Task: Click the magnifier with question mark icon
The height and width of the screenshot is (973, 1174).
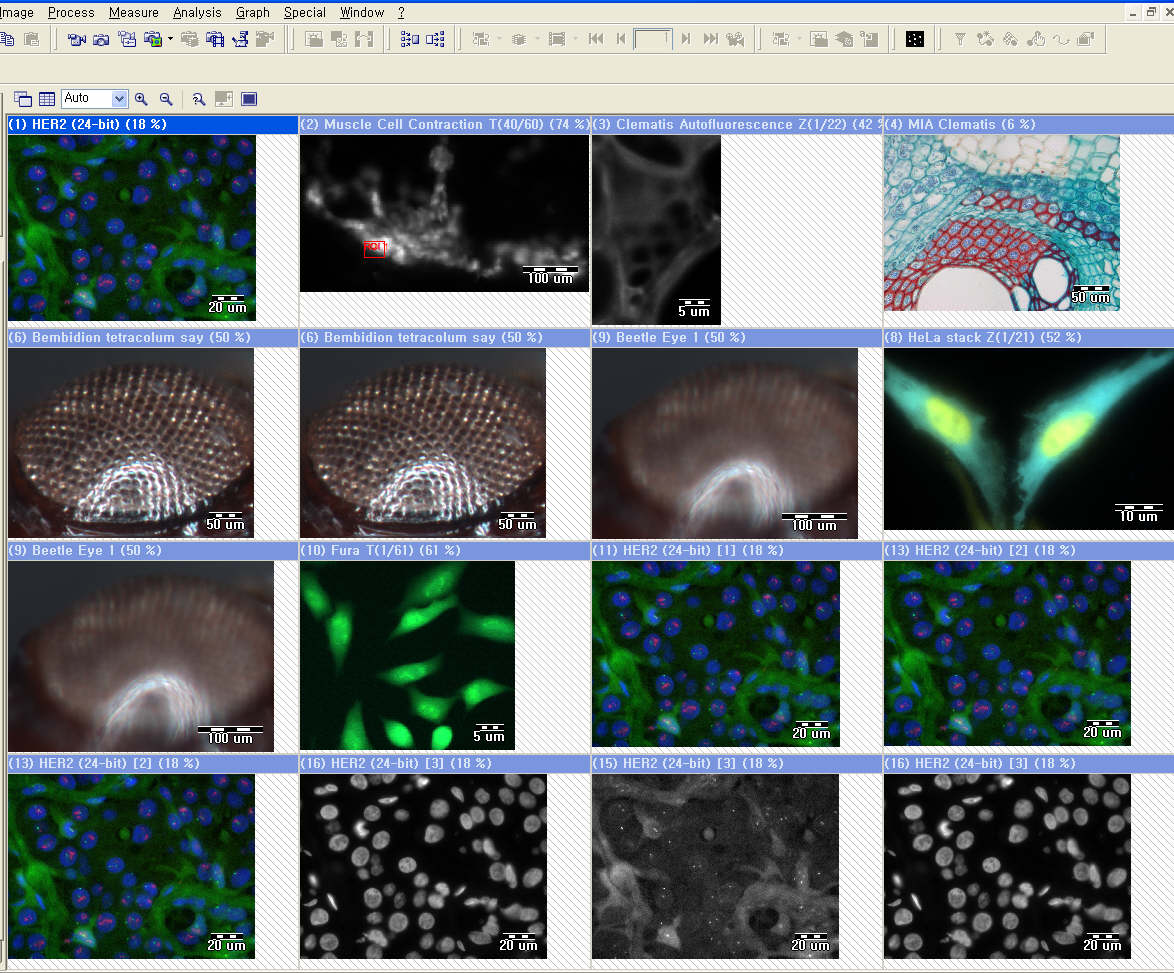Action: point(199,99)
